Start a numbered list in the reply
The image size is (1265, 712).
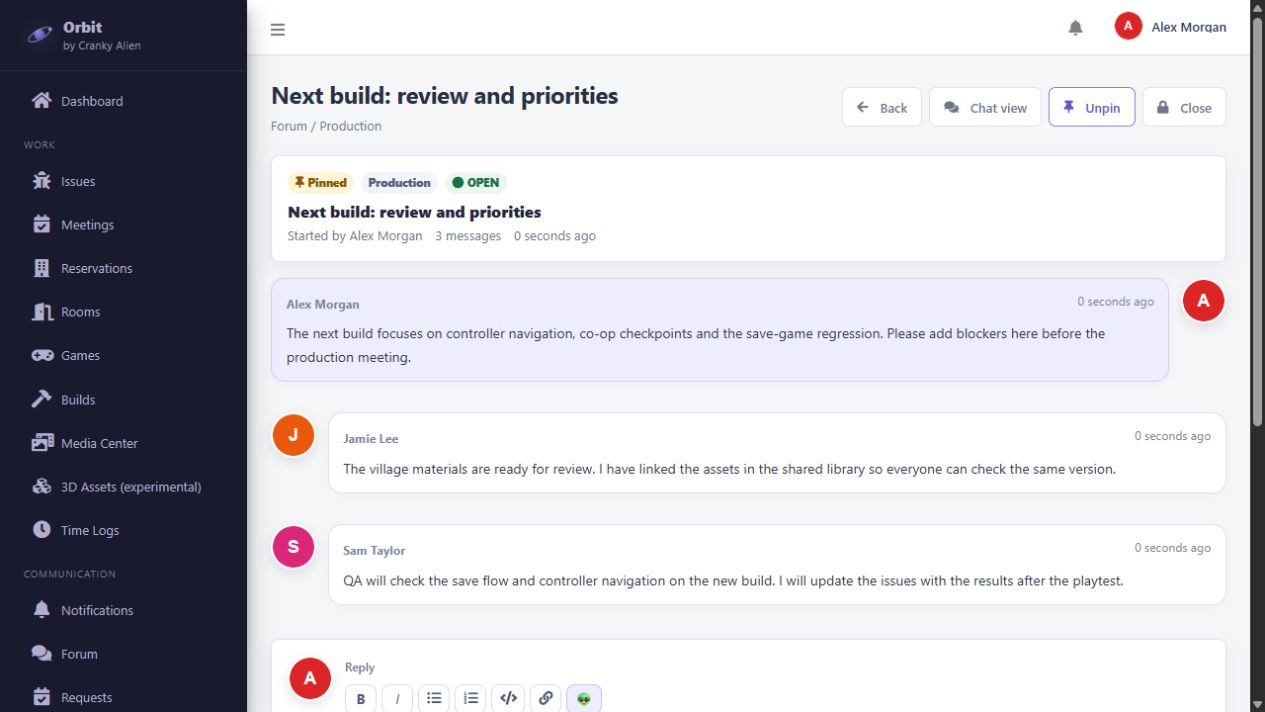(471, 698)
